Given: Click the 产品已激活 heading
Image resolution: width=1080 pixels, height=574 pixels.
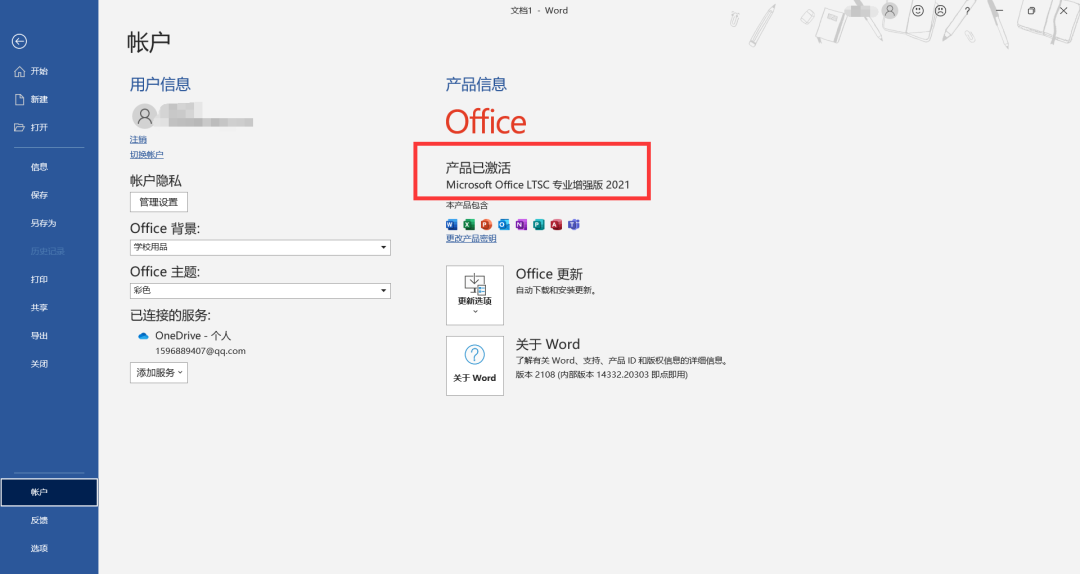Looking at the screenshot, I should 478,167.
